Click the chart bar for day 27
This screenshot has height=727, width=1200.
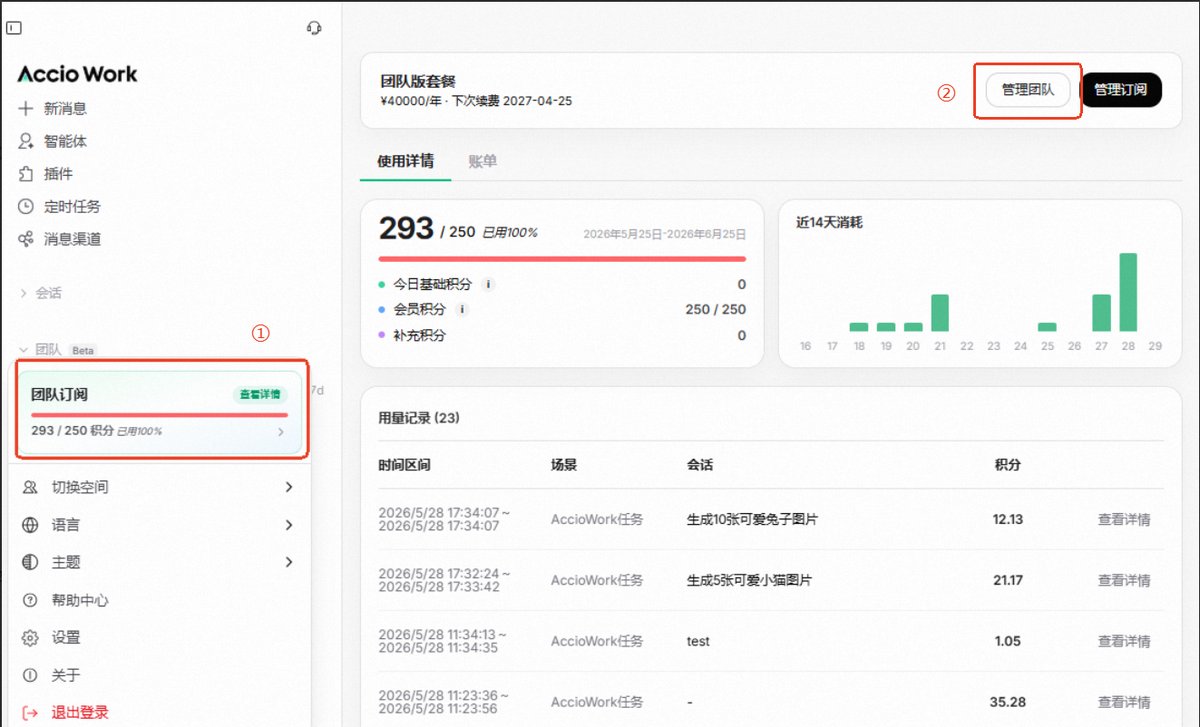pos(1101,313)
